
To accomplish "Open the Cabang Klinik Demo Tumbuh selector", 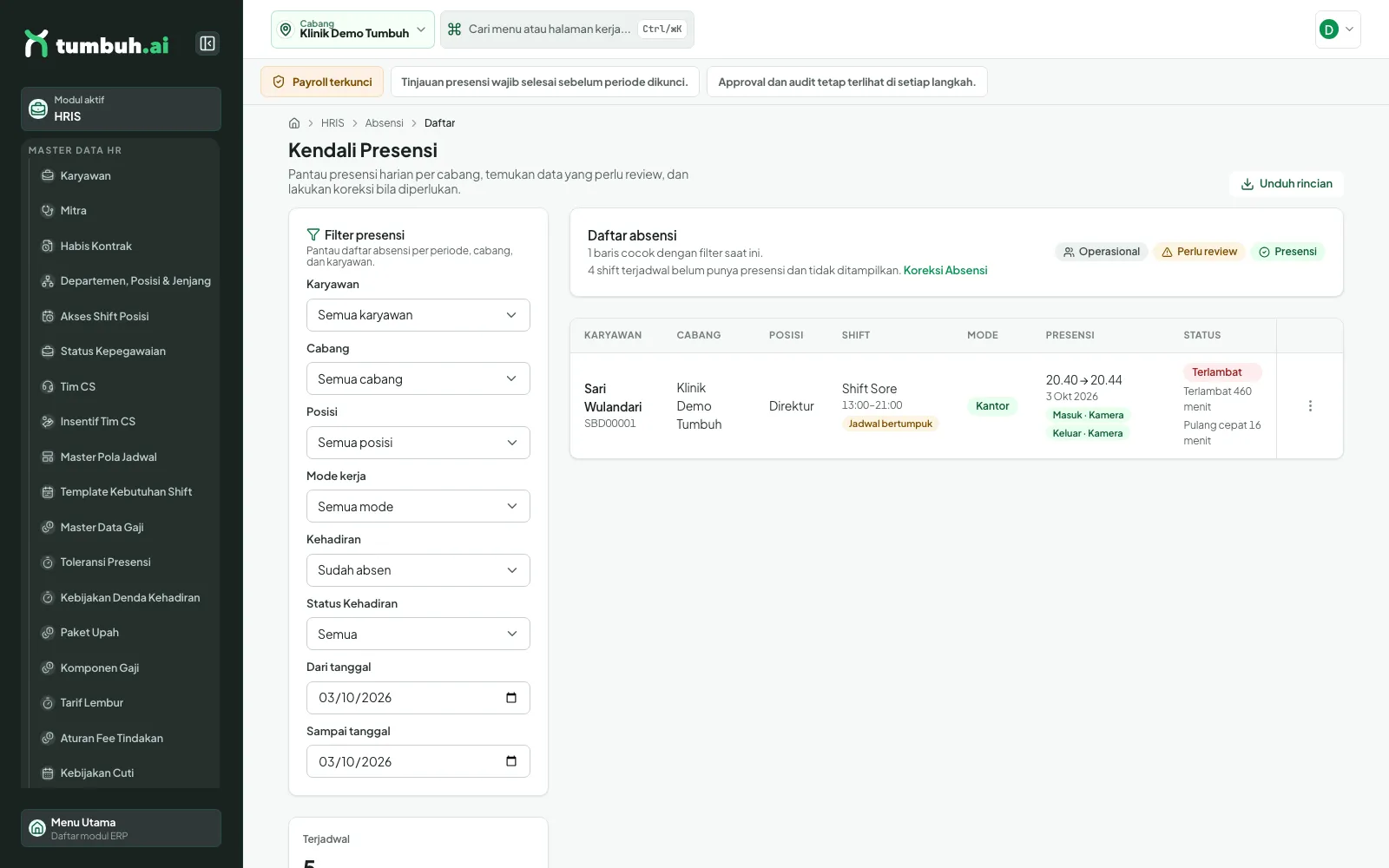I will tap(352, 30).
